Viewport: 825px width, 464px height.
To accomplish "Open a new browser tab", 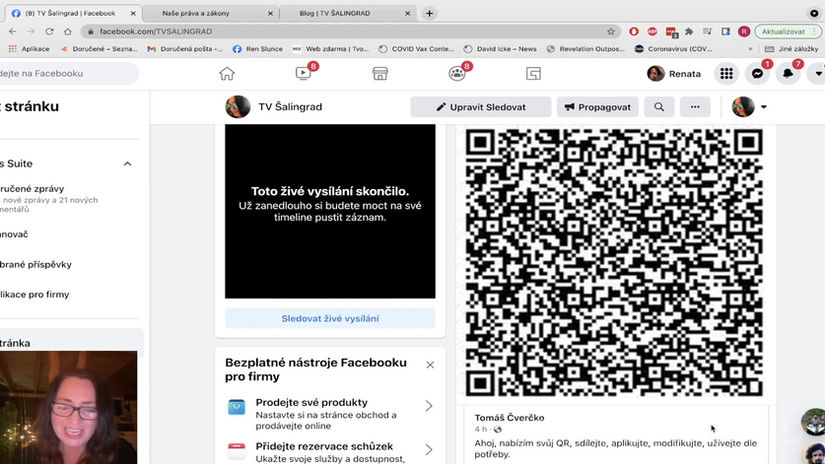I will (429, 13).
